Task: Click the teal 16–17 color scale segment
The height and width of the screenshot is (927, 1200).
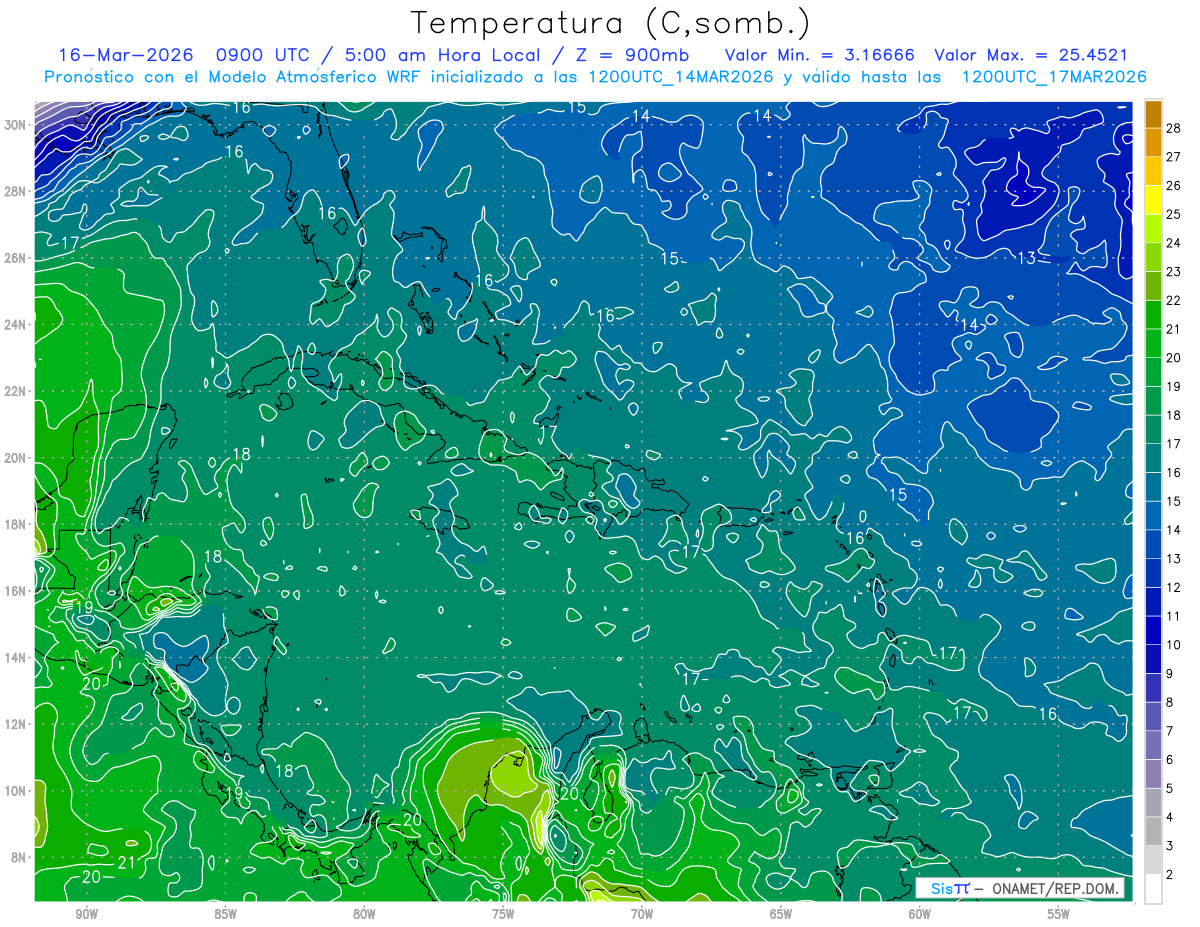Action: (x=1153, y=459)
